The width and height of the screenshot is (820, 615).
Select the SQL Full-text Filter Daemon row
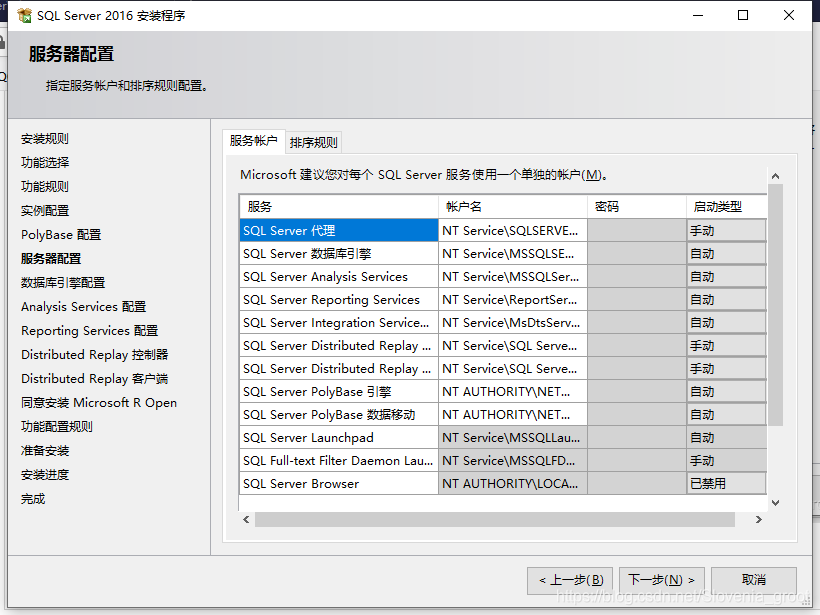[339, 461]
